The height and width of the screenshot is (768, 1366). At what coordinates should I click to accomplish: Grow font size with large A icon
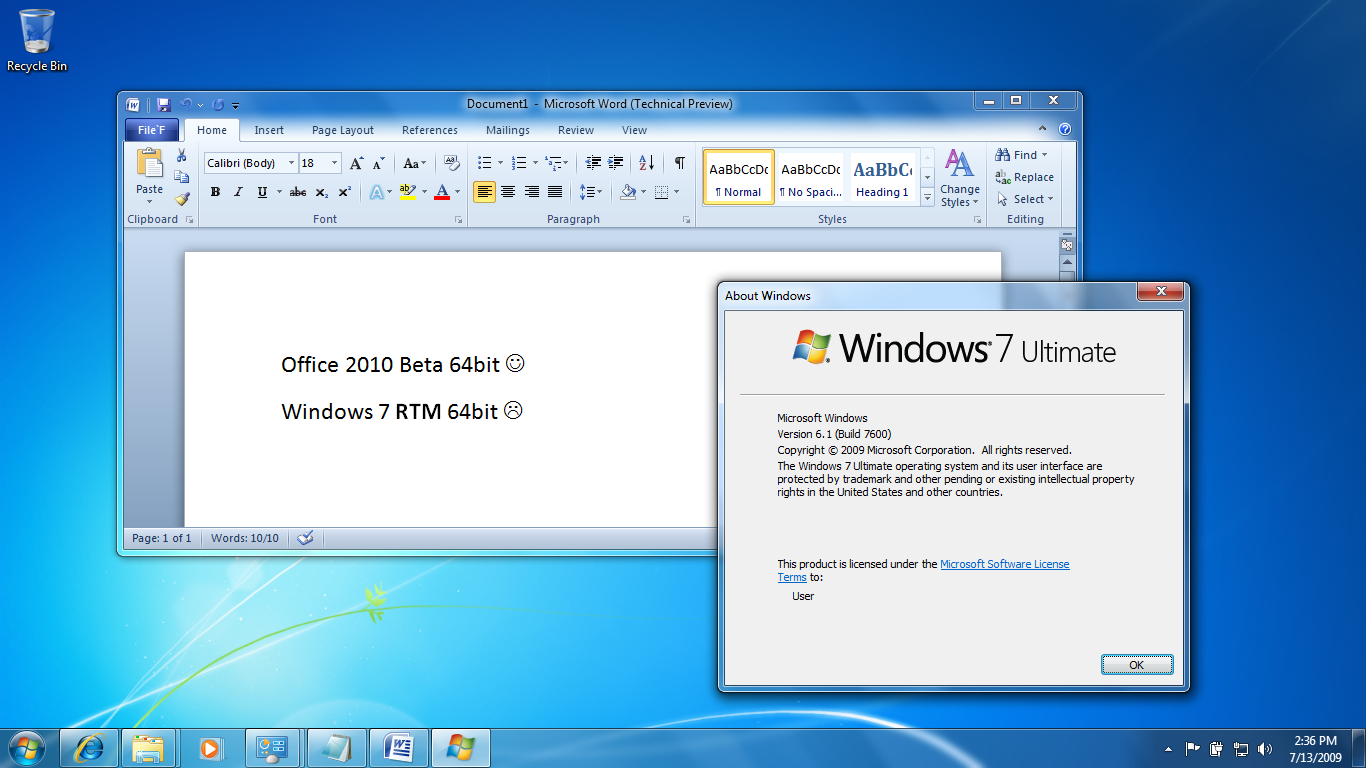[356, 163]
